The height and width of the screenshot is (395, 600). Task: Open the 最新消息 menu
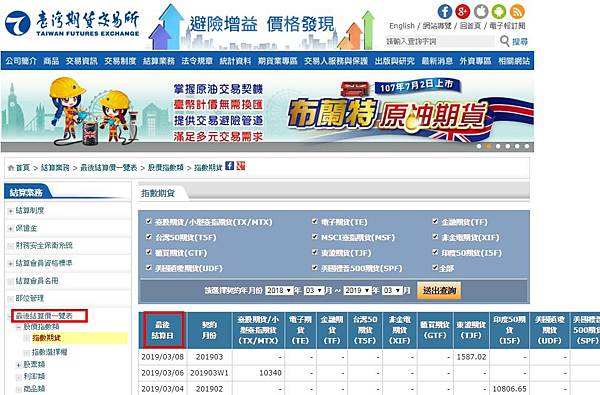point(437,60)
